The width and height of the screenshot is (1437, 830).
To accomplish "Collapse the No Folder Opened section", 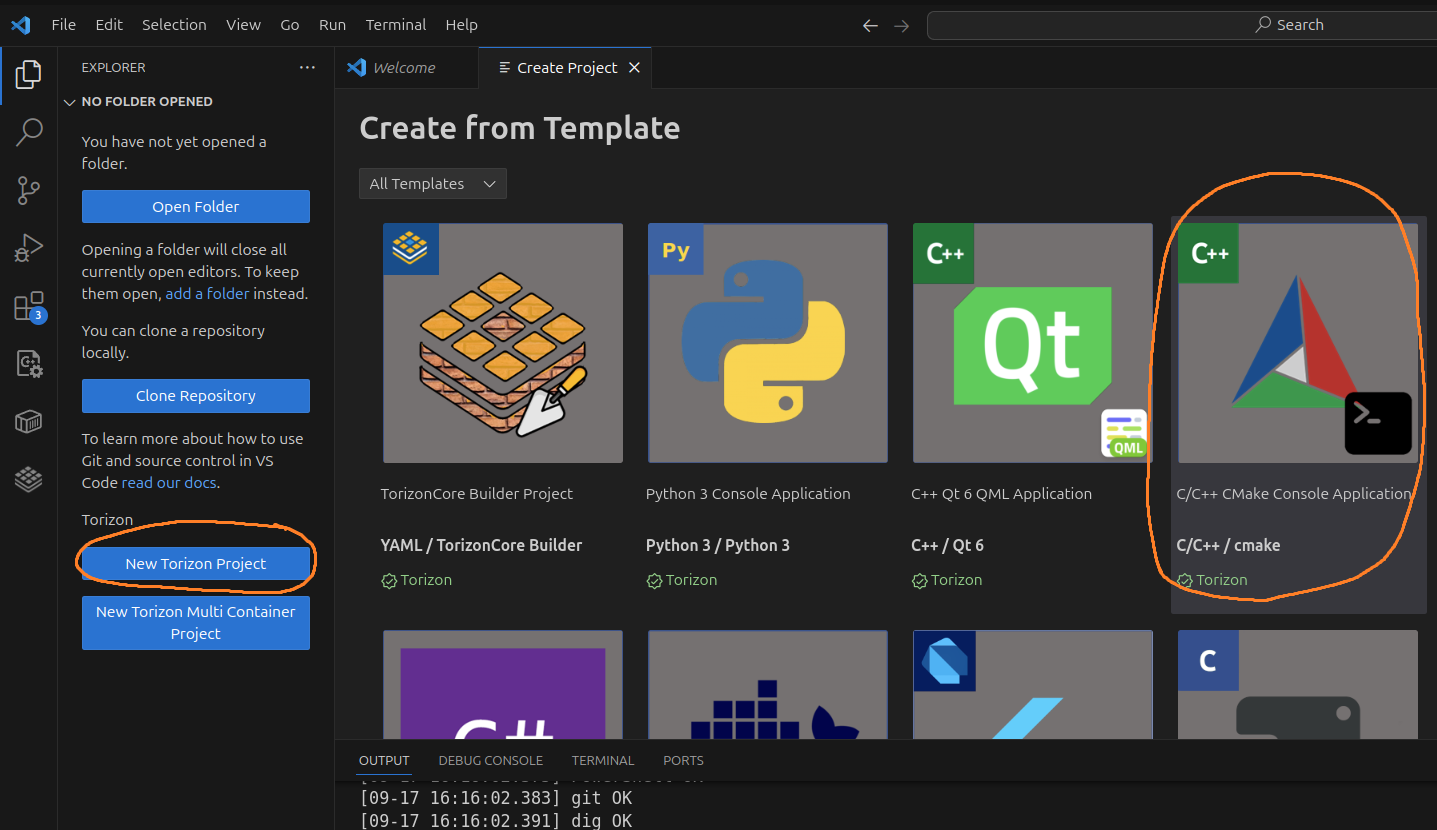I will click(70, 102).
